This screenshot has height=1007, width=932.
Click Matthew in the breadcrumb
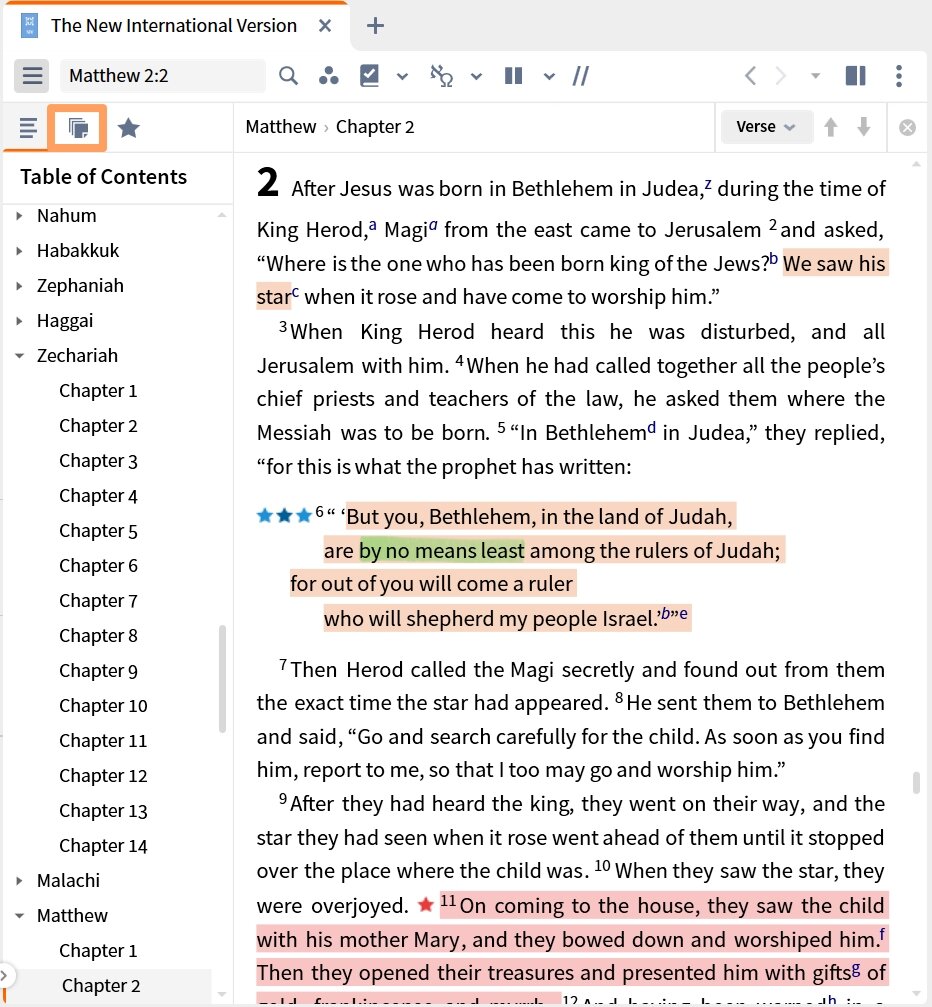coord(281,127)
